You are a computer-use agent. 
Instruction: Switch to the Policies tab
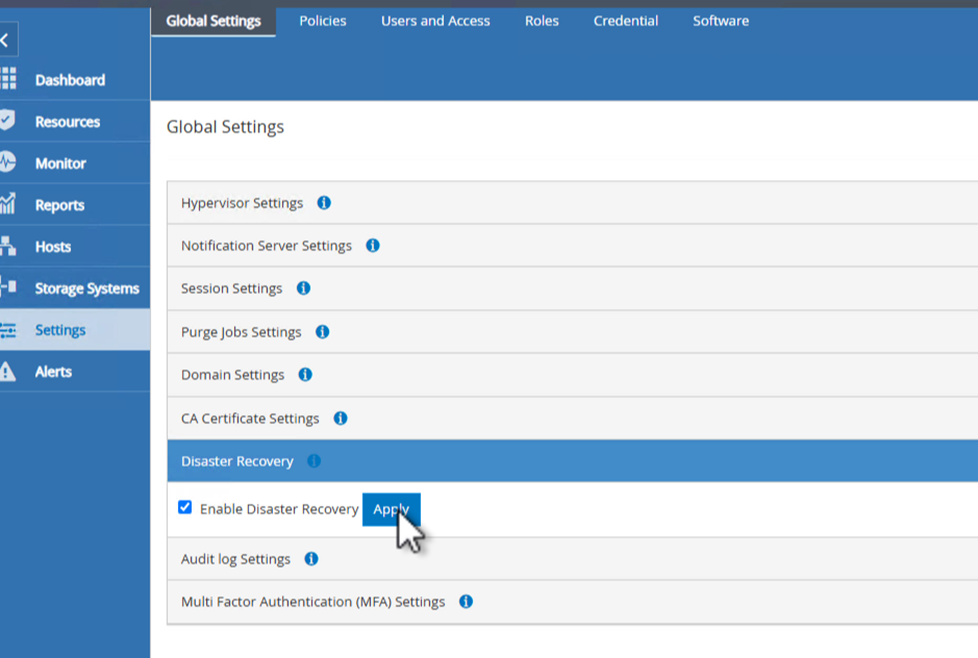323,21
